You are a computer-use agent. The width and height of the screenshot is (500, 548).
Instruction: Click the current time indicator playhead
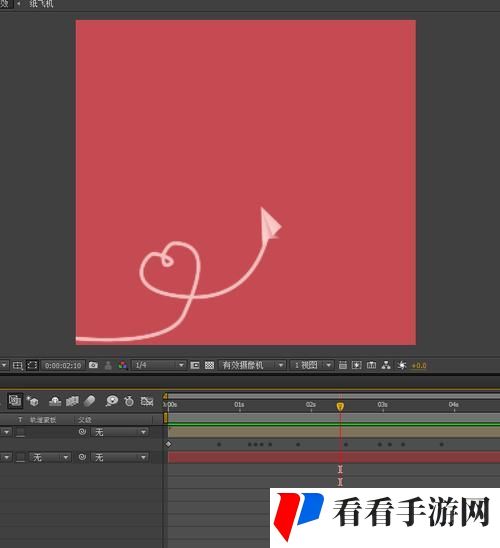340,406
